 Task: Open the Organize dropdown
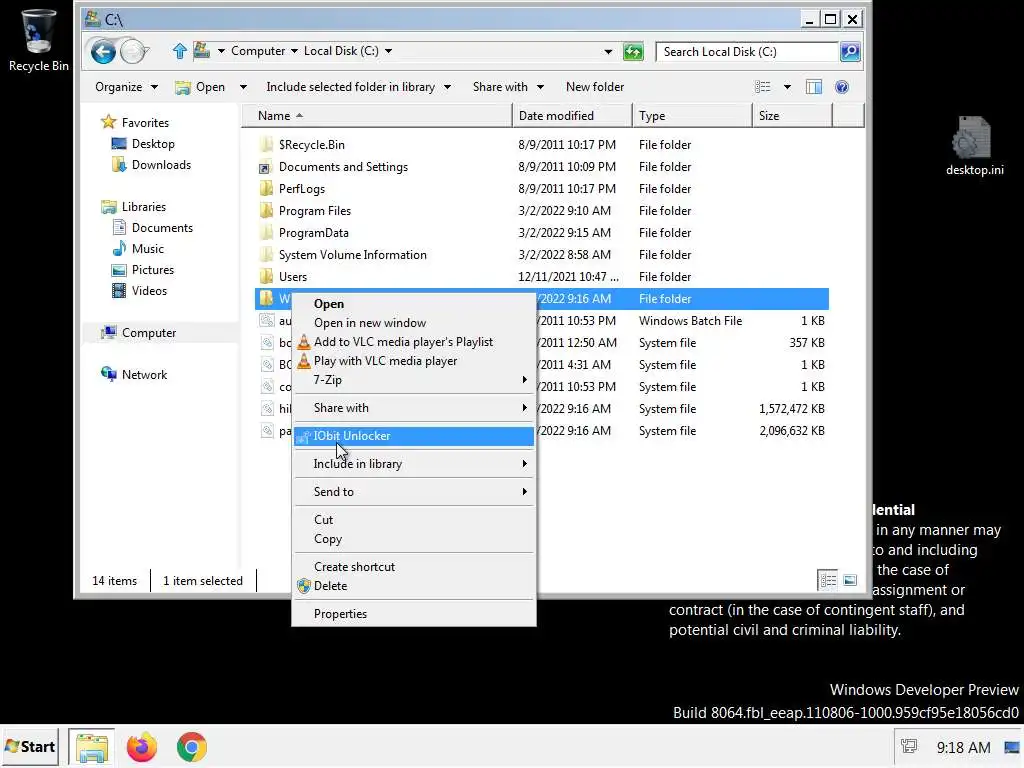point(126,87)
